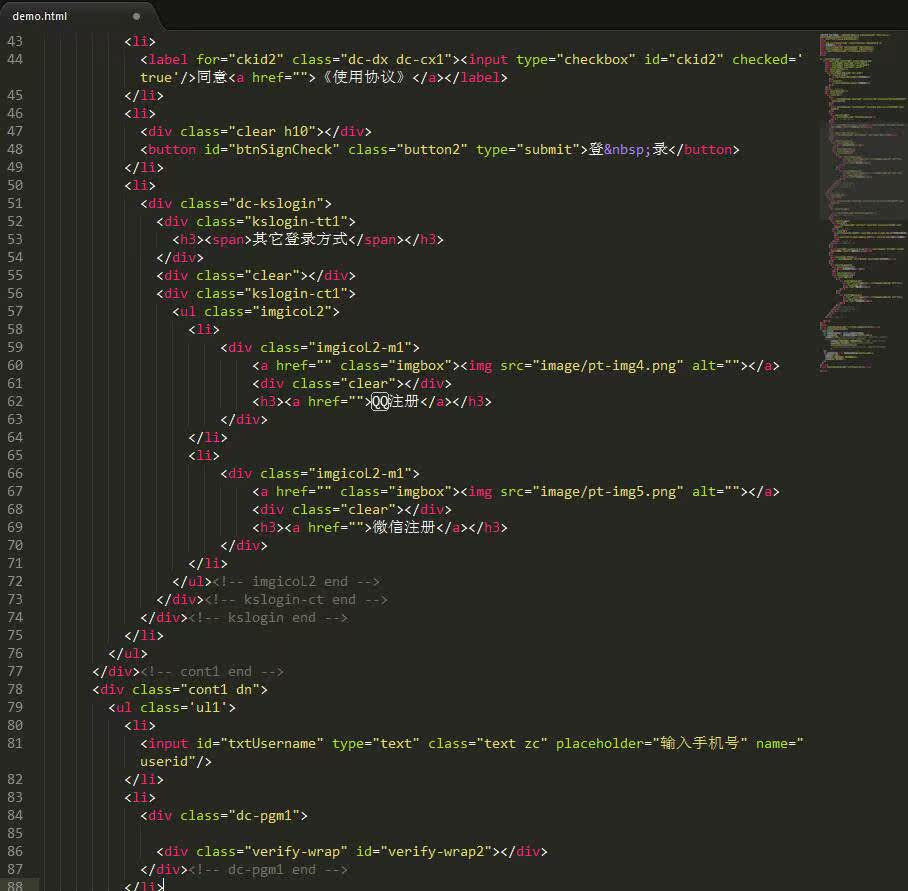Viewport: 908px width, 891px height.
Task: Click the unsaved dot on demo.html tab
Action: (136, 16)
